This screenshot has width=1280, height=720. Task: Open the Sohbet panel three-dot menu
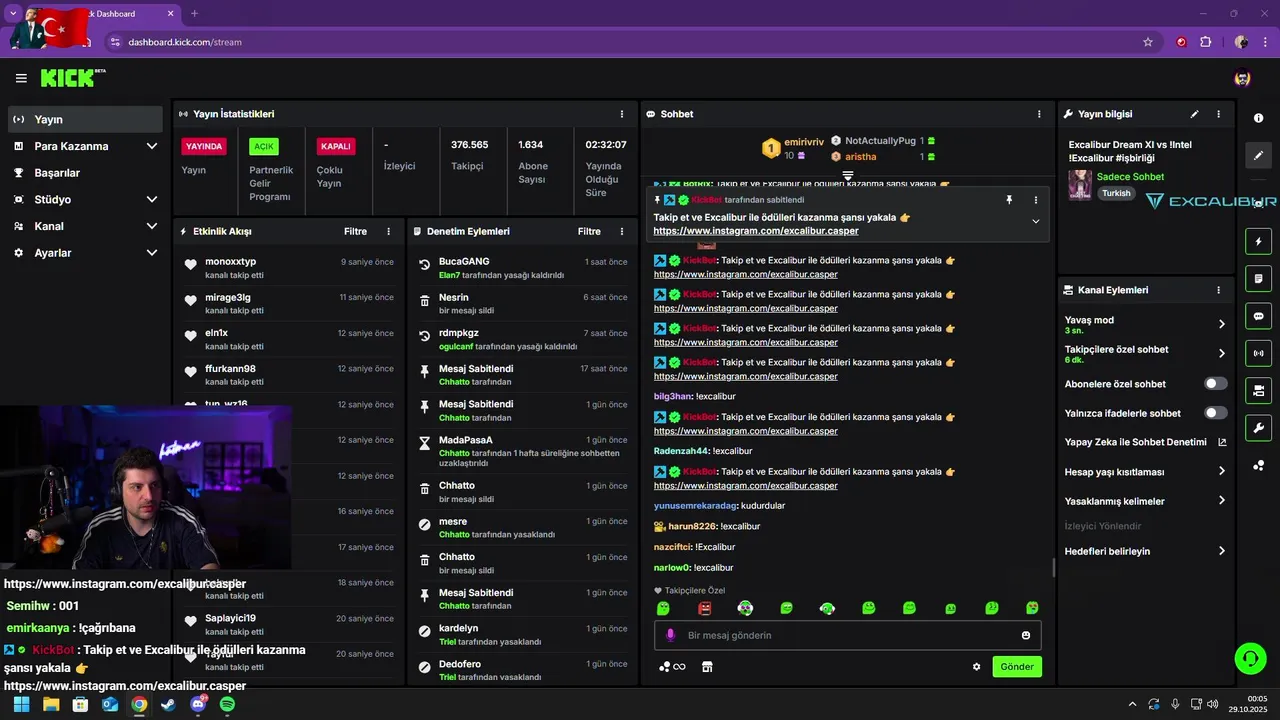tap(1039, 114)
